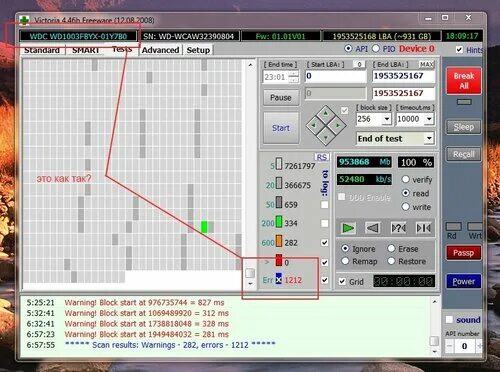Viewport: 500px width, 372px height.
Task: Click the Rd indicator box
Action: tap(453, 227)
